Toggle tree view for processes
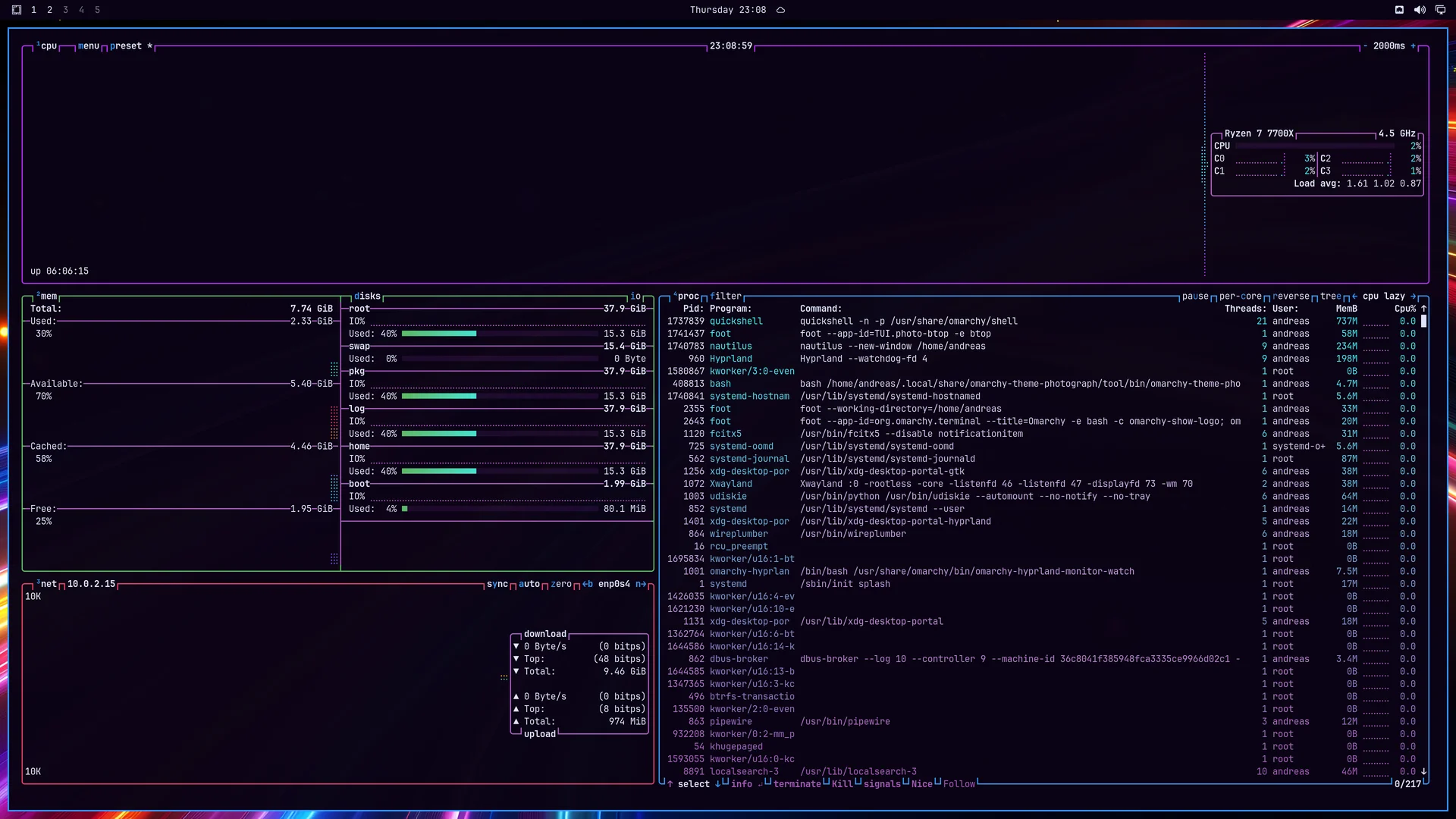This screenshot has height=819, width=1456. click(x=1331, y=297)
